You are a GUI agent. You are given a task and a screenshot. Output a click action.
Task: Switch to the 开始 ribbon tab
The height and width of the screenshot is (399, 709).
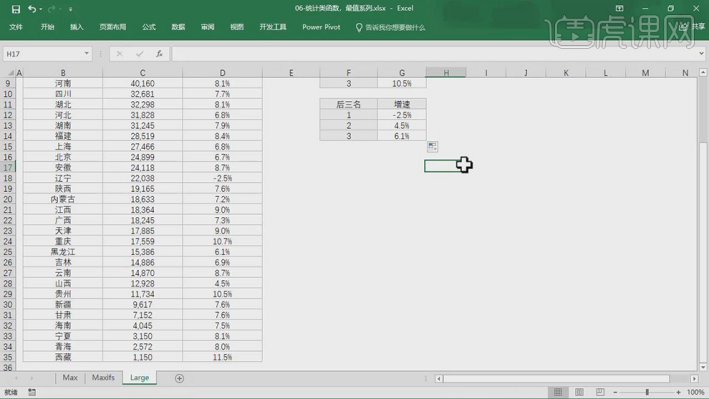(47, 27)
